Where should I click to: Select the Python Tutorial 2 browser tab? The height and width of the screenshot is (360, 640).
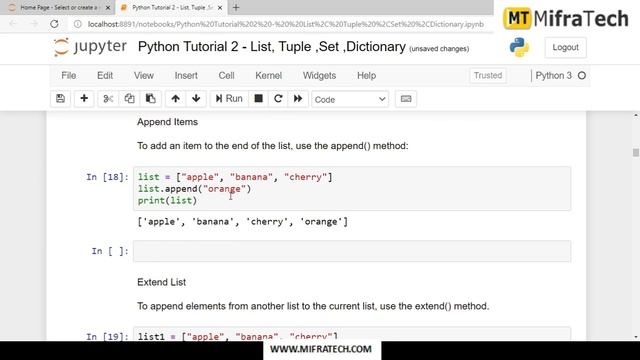[171, 7]
